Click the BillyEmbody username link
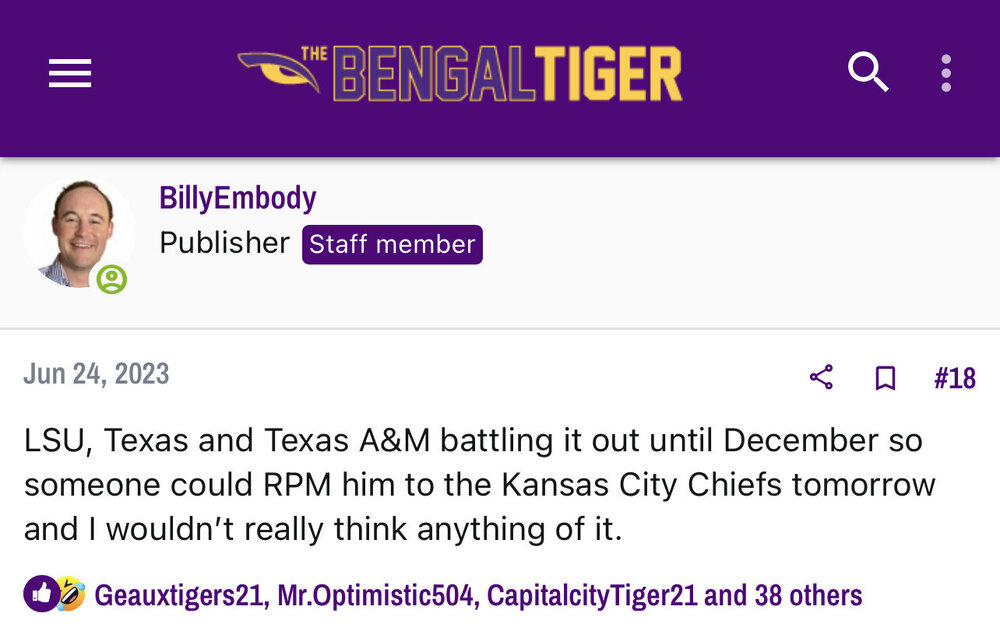 238,198
